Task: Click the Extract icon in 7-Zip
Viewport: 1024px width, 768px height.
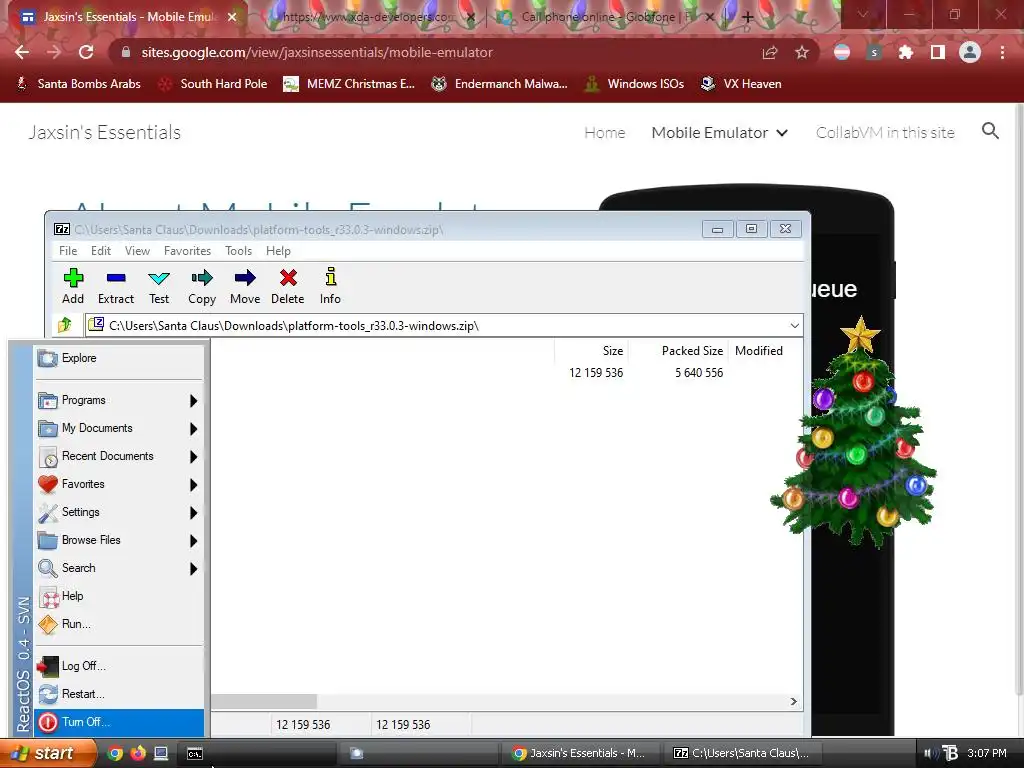Action: [x=116, y=286]
